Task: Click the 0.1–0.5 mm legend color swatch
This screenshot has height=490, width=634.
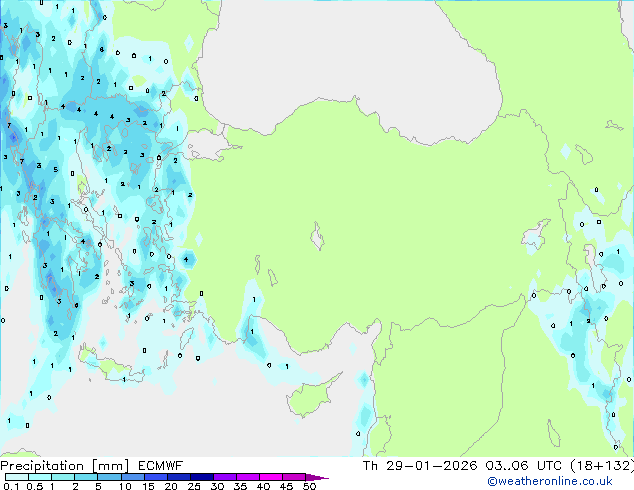Action: coord(17,477)
